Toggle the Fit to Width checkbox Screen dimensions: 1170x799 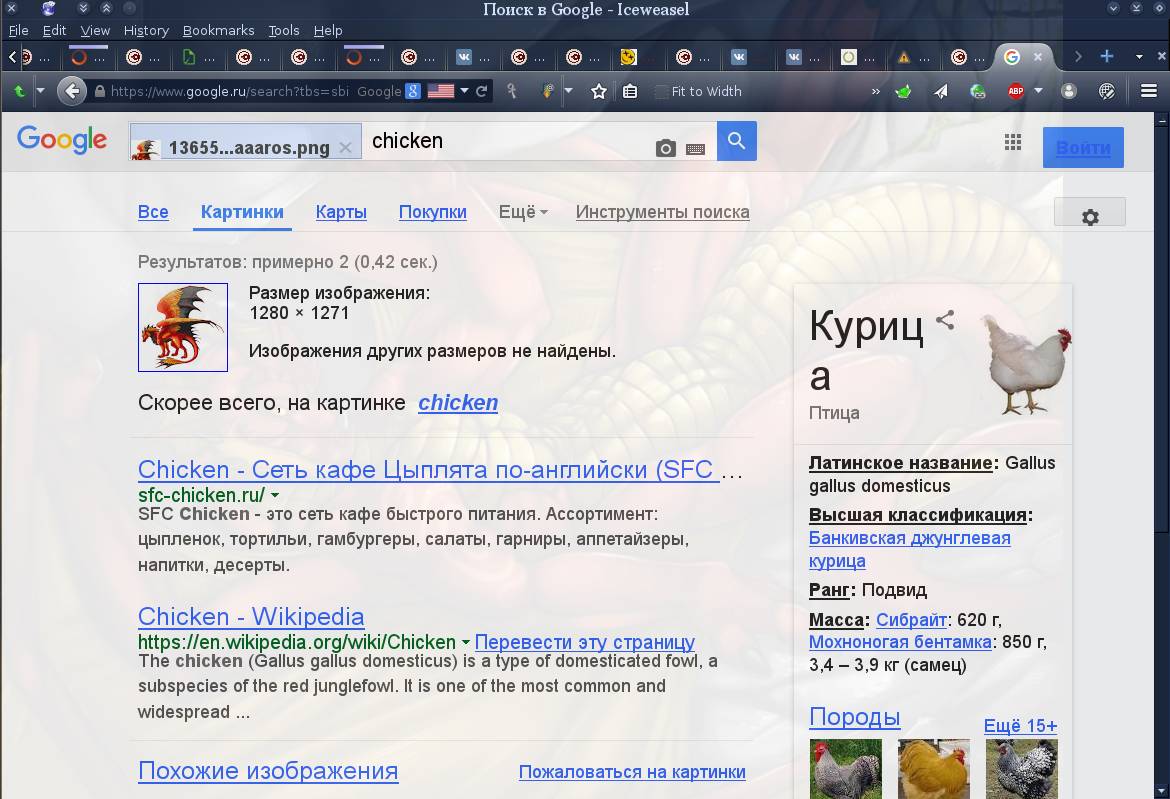tap(660, 92)
